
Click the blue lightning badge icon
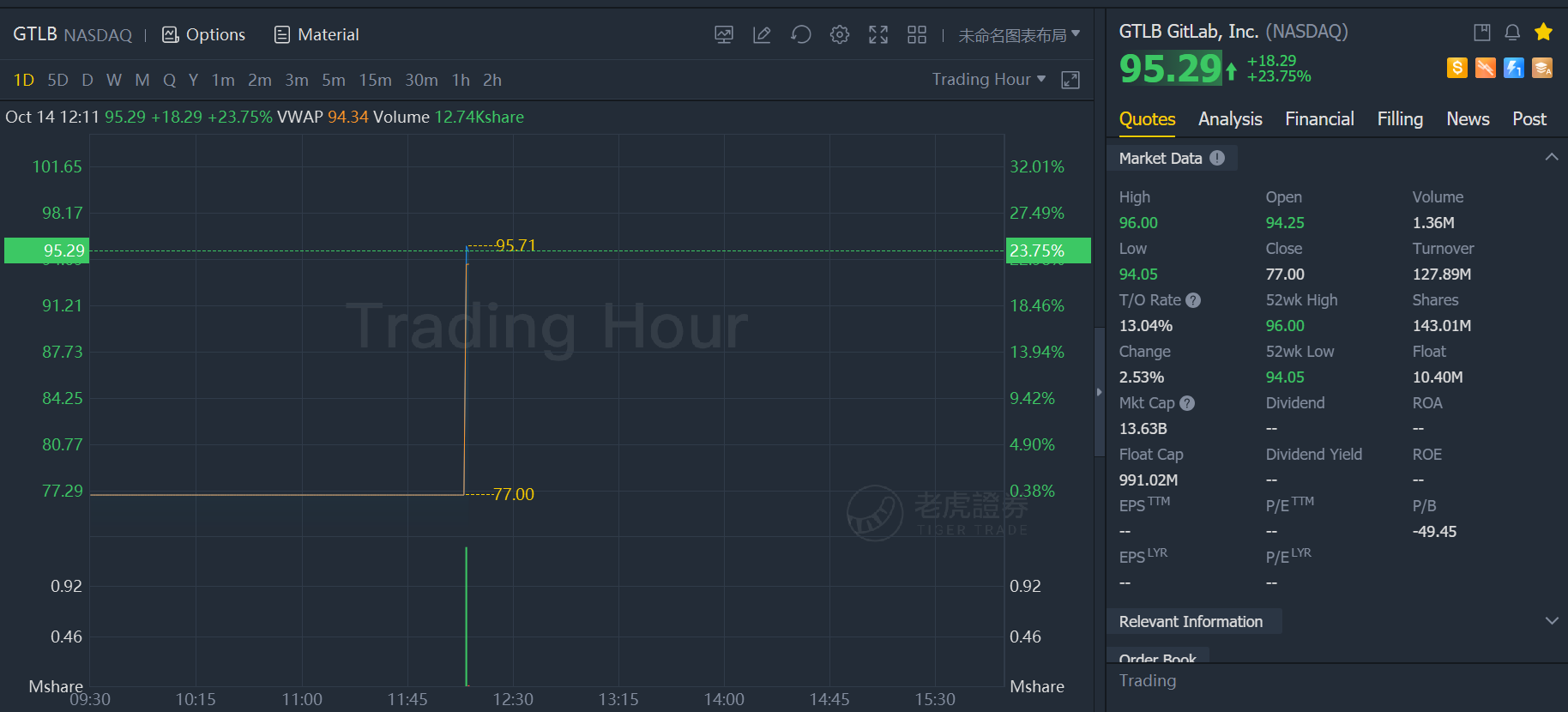click(x=1514, y=68)
